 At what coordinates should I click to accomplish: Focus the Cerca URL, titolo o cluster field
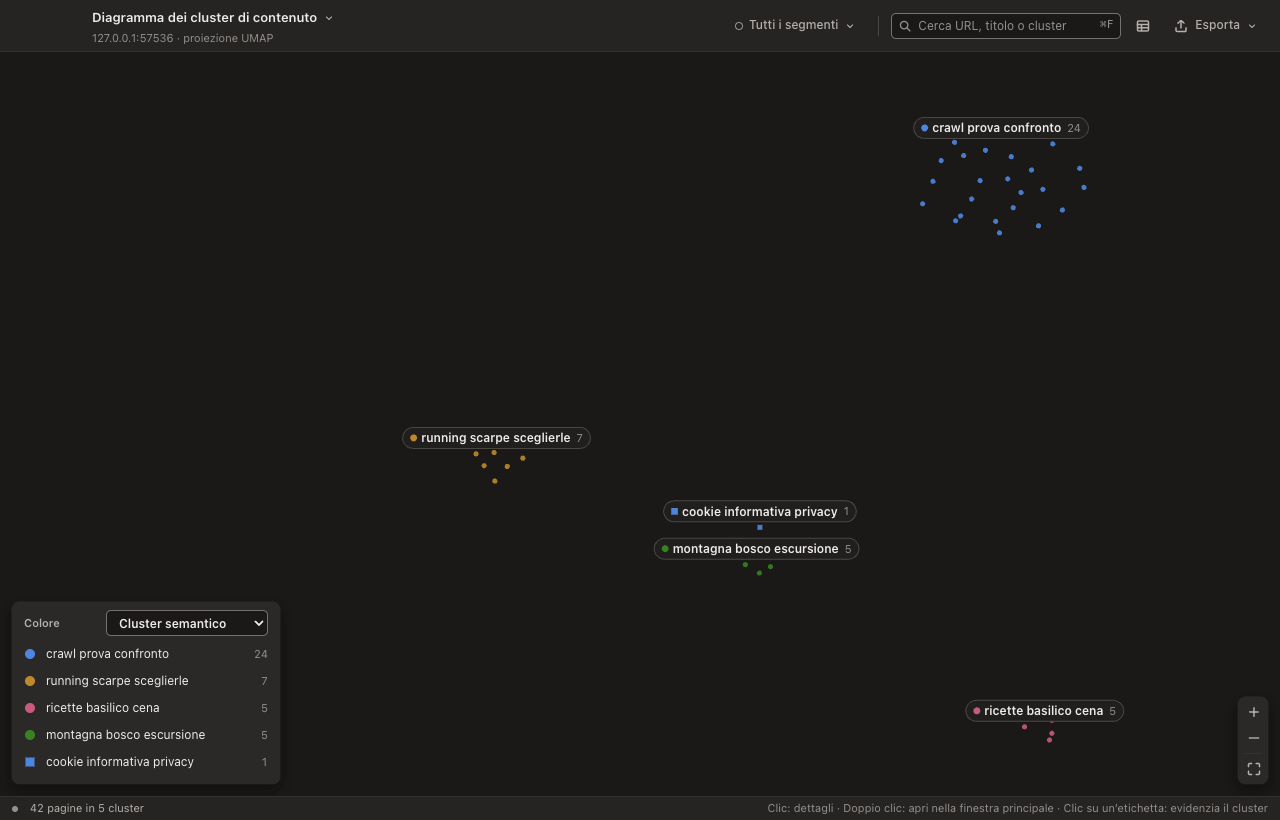1006,26
